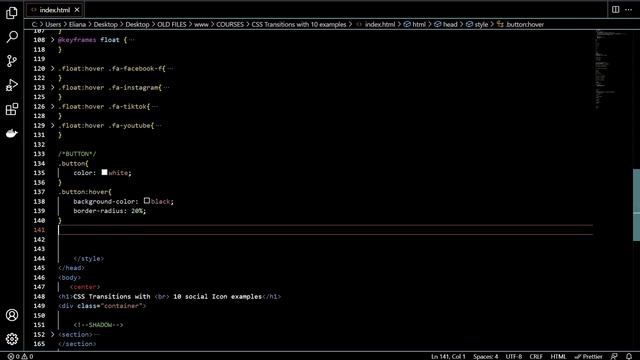Close the index.html tab
The height and width of the screenshot is (360, 640).
pos(77,10)
